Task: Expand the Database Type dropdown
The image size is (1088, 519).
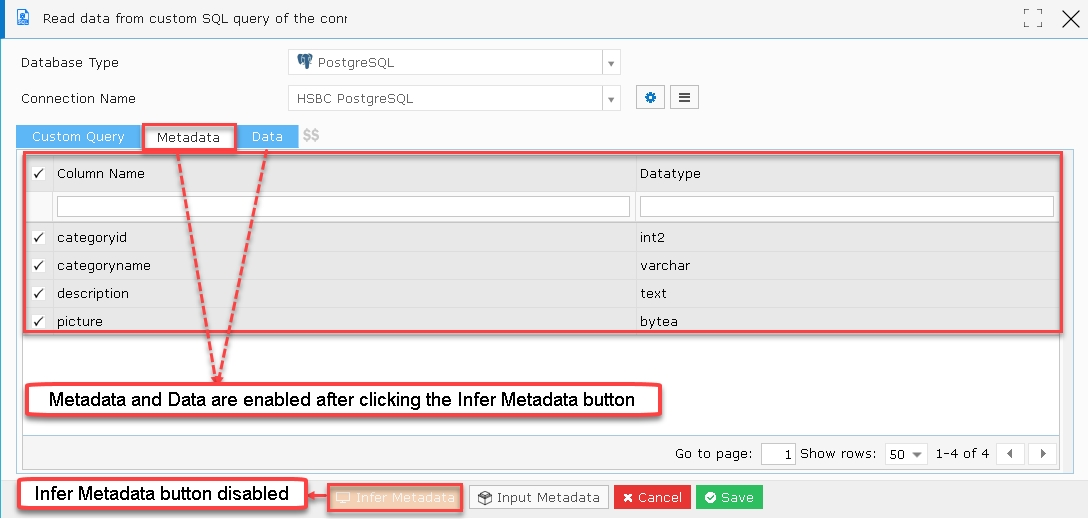Action: (611, 62)
